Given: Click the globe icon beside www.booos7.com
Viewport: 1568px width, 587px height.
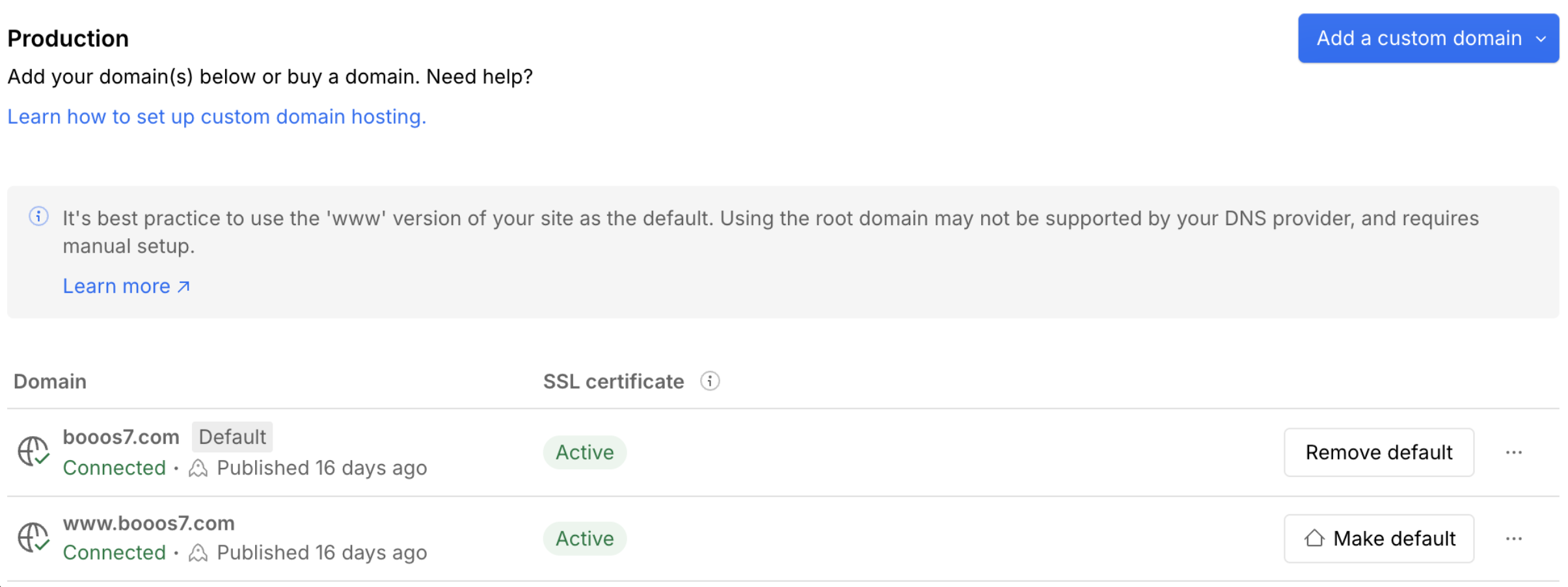Looking at the screenshot, I should coord(33,538).
